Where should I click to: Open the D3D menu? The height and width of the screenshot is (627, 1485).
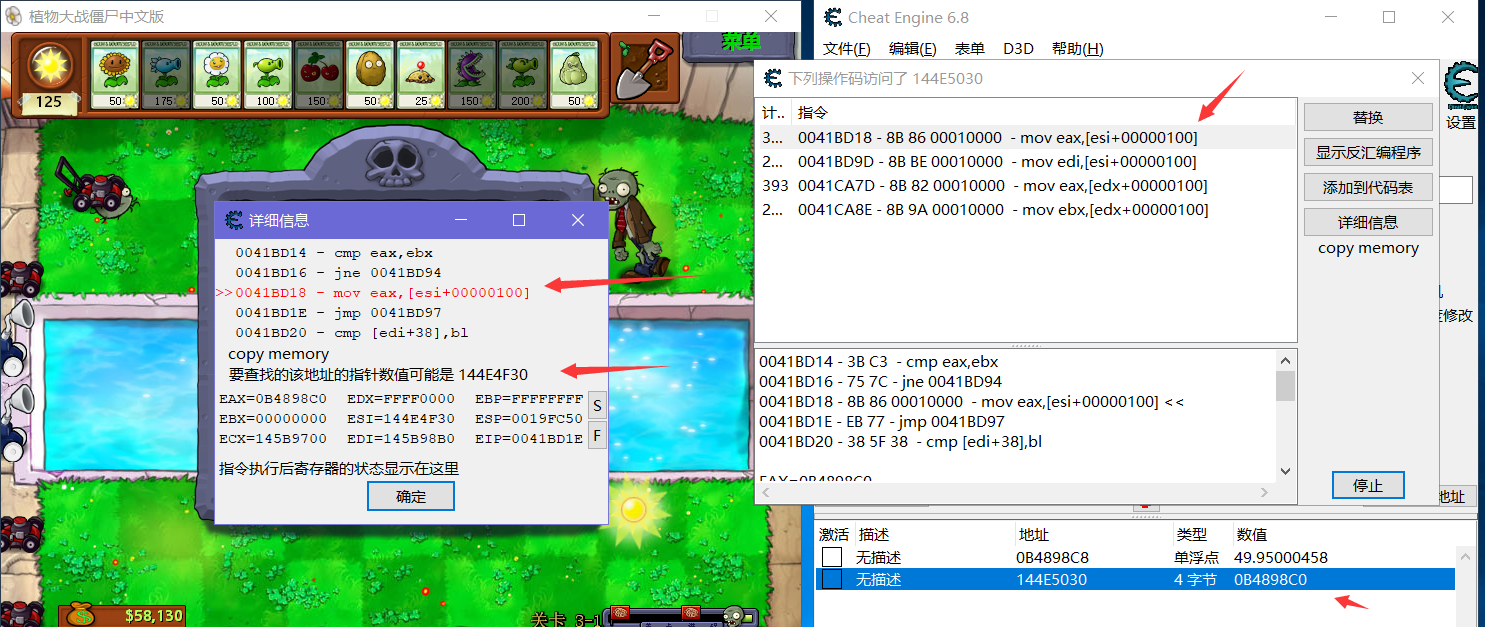[1018, 49]
